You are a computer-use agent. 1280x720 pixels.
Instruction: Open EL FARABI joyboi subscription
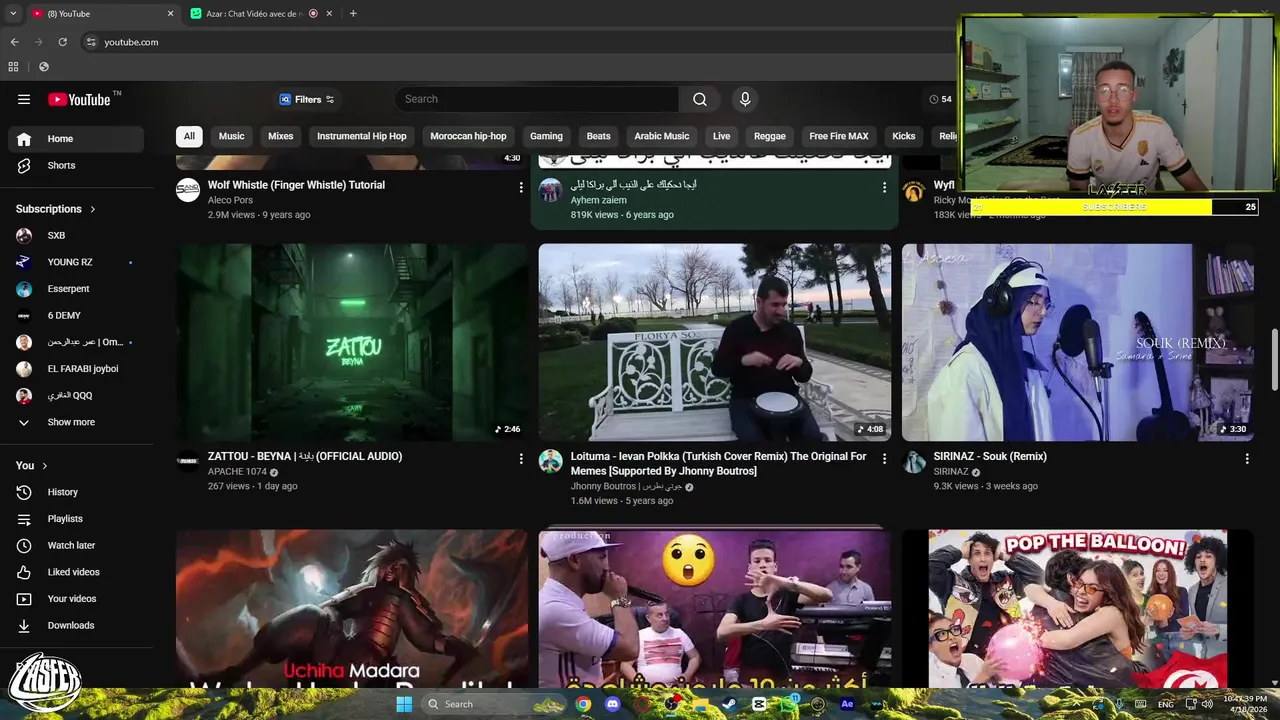coord(76,369)
